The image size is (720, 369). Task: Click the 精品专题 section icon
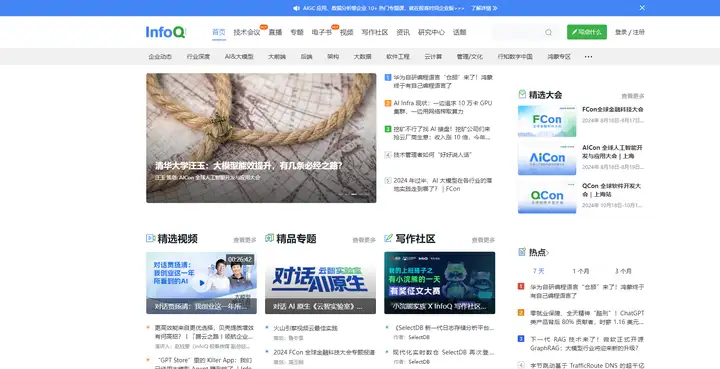click(x=270, y=238)
